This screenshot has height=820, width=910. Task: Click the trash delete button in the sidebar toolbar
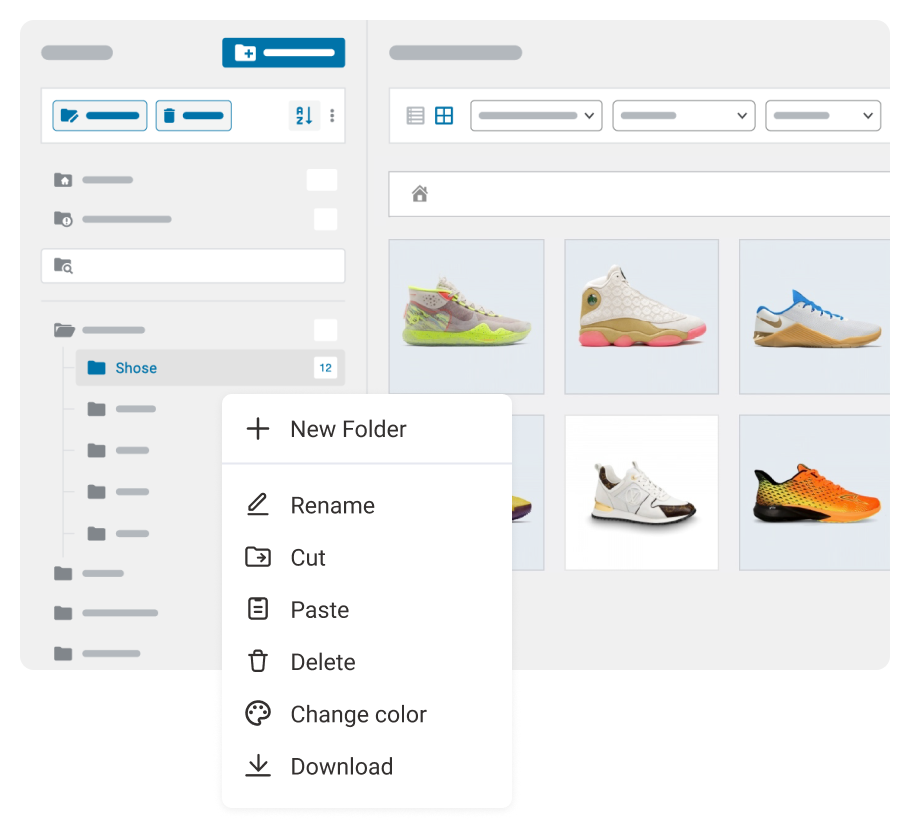[193, 115]
